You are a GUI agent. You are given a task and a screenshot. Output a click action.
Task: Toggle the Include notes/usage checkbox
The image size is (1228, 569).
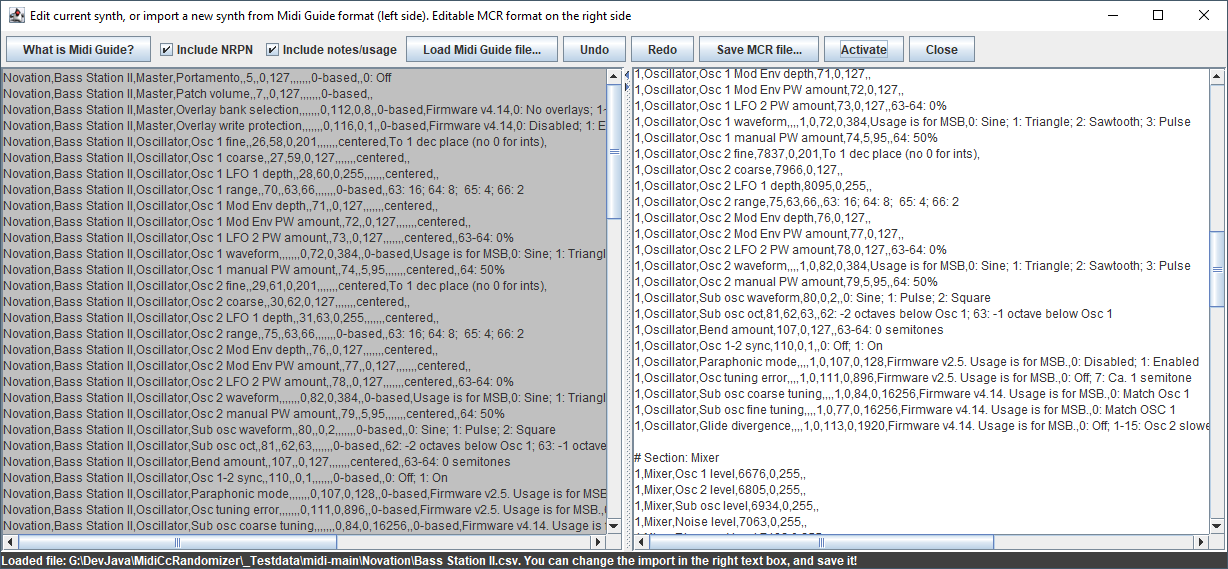273,49
